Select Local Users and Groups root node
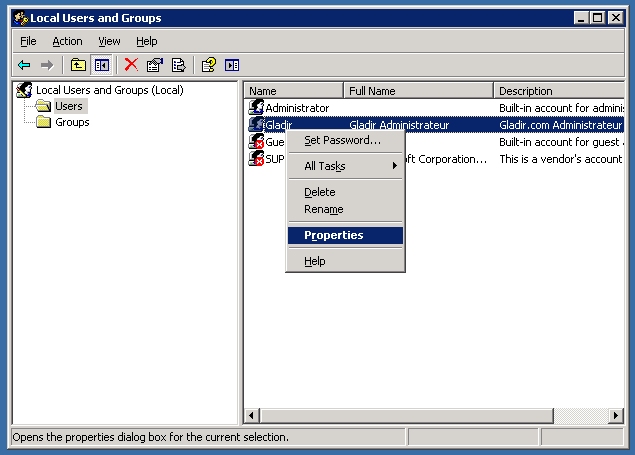 click(x=109, y=90)
